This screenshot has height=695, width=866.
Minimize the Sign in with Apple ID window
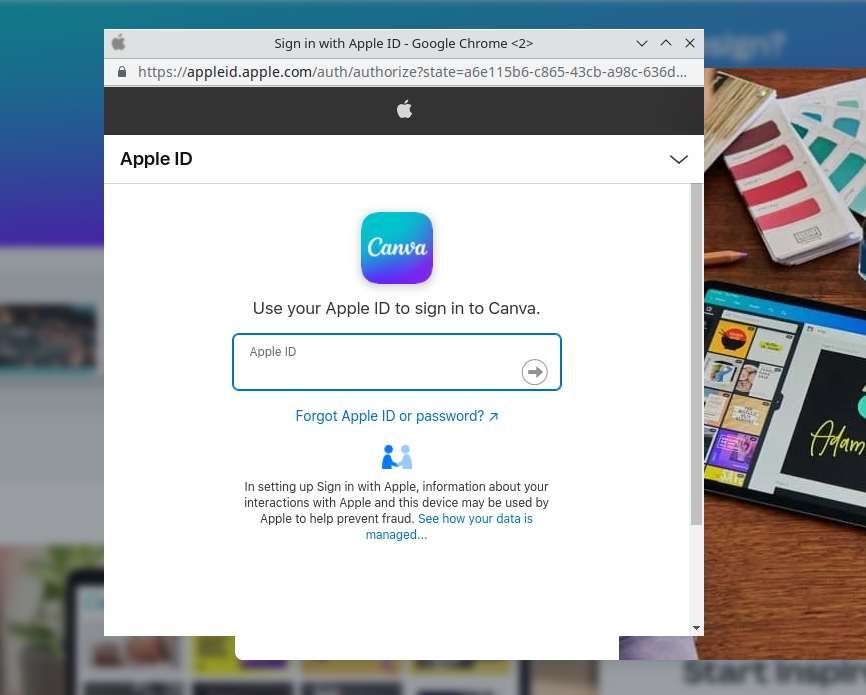[x=642, y=43]
